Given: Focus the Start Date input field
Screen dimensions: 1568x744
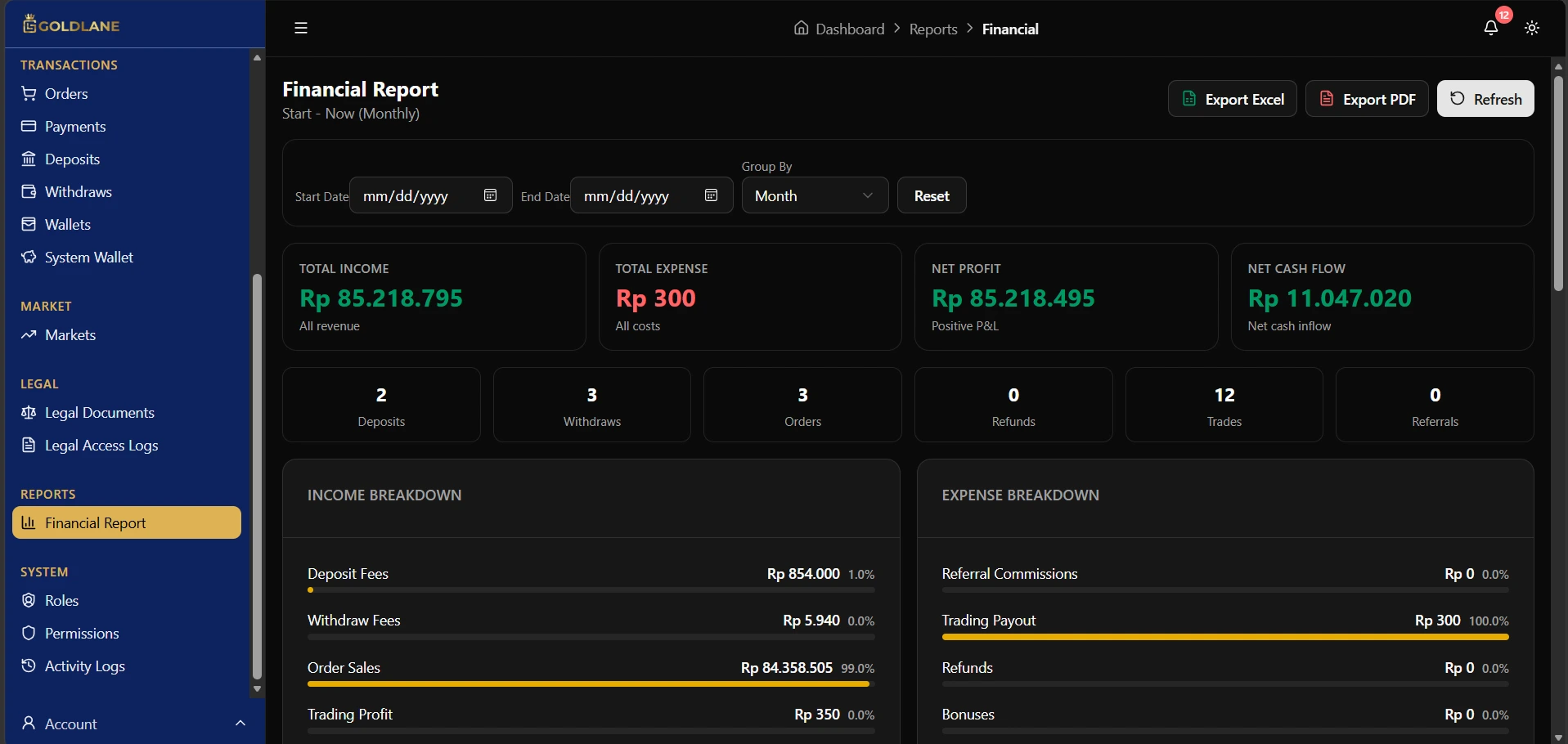Looking at the screenshot, I should point(431,195).
